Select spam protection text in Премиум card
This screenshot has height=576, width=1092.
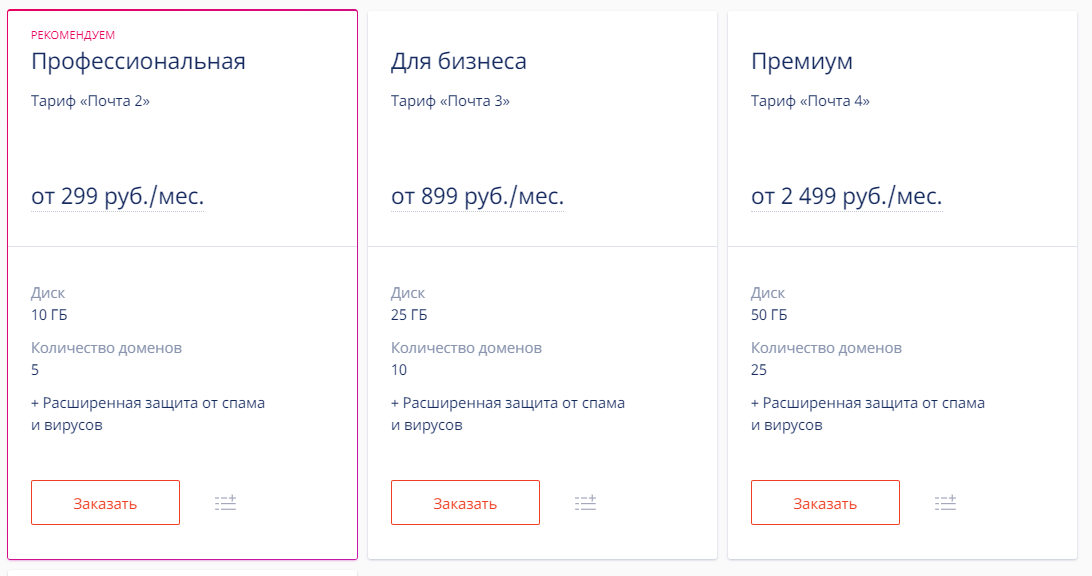(868, 414)
